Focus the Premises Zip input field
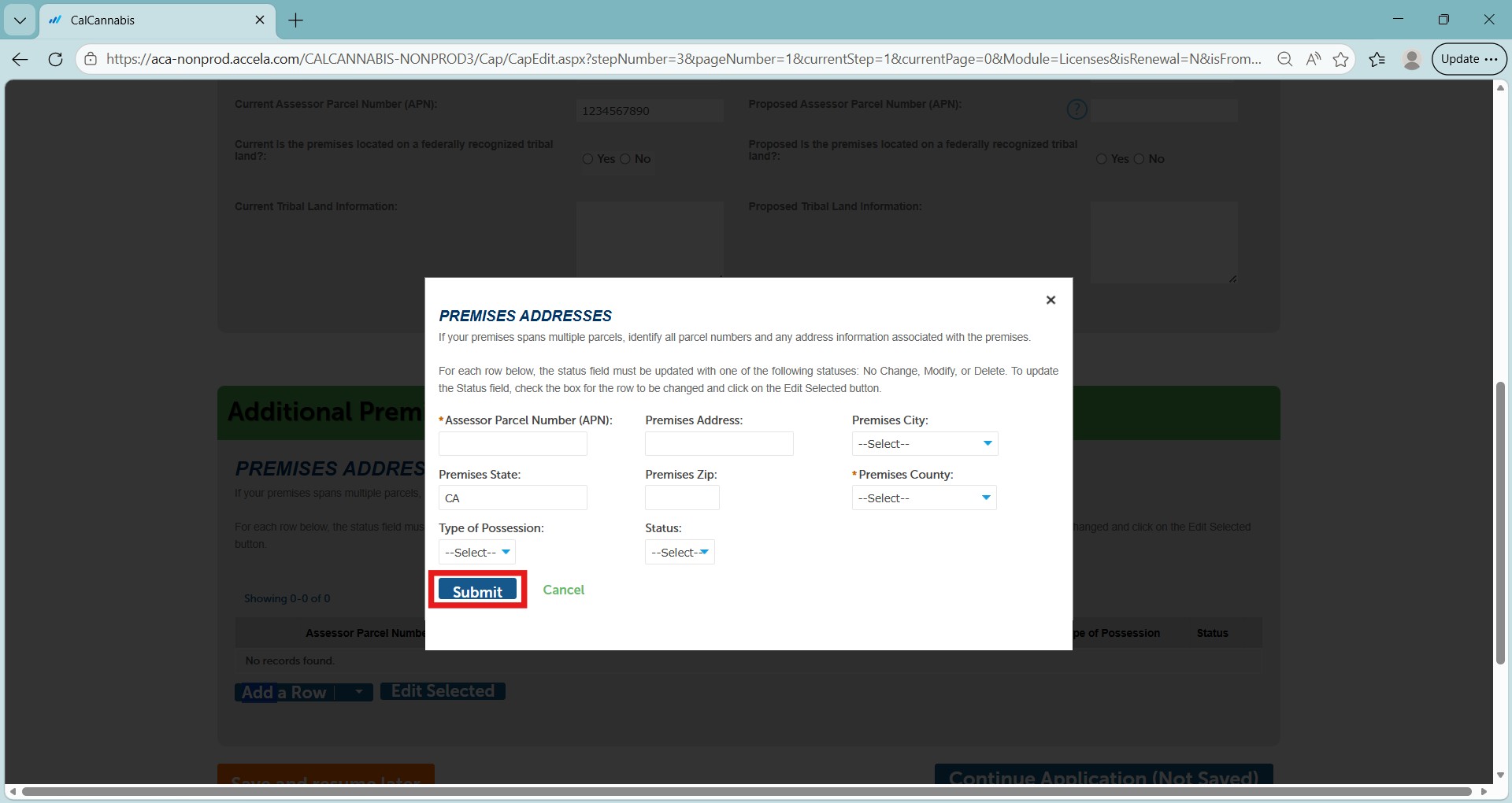Viewport: 1512px width, 803px height. [x=682, y=498]
